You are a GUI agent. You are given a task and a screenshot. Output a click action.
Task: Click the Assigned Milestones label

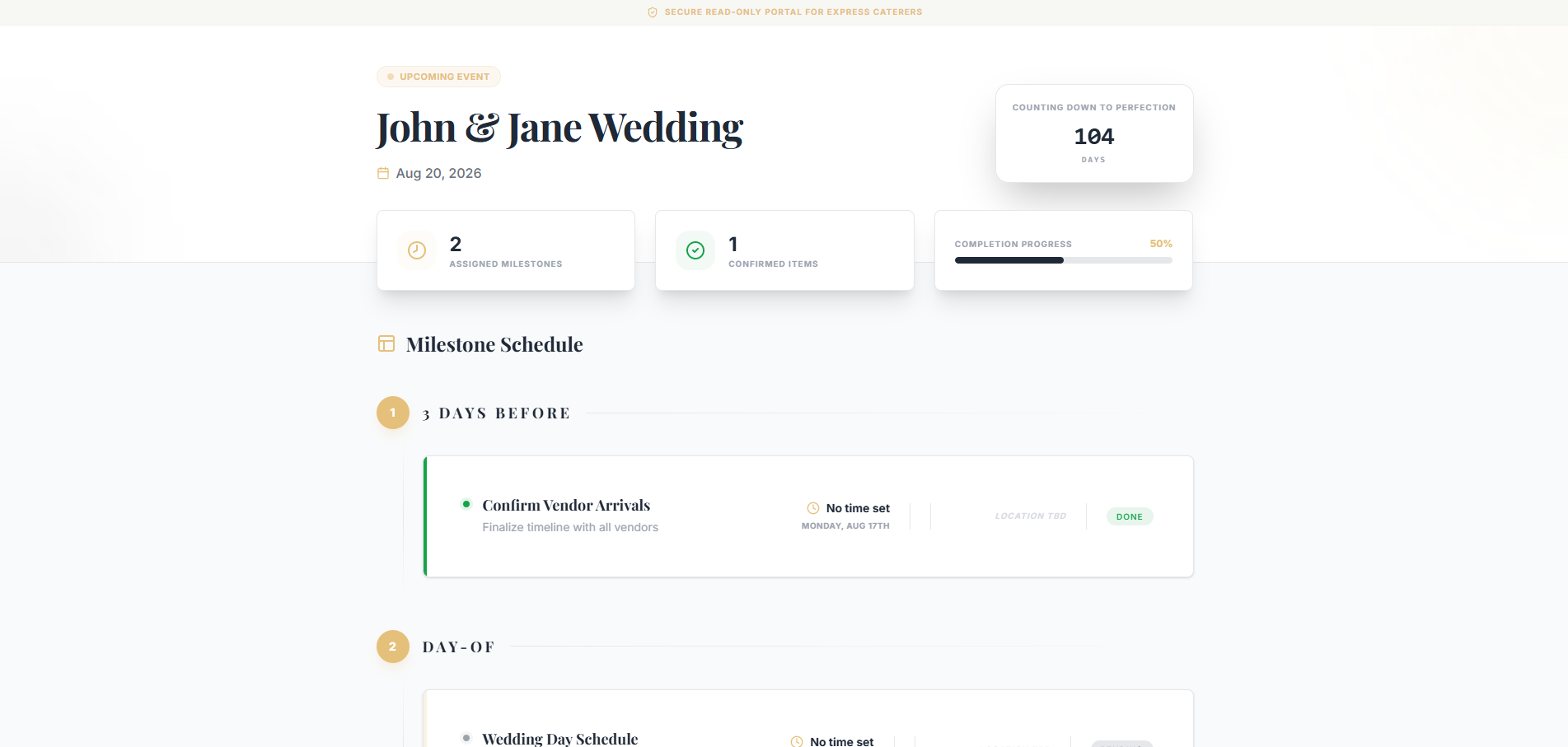pyautogui.click(x=506, y=264)
